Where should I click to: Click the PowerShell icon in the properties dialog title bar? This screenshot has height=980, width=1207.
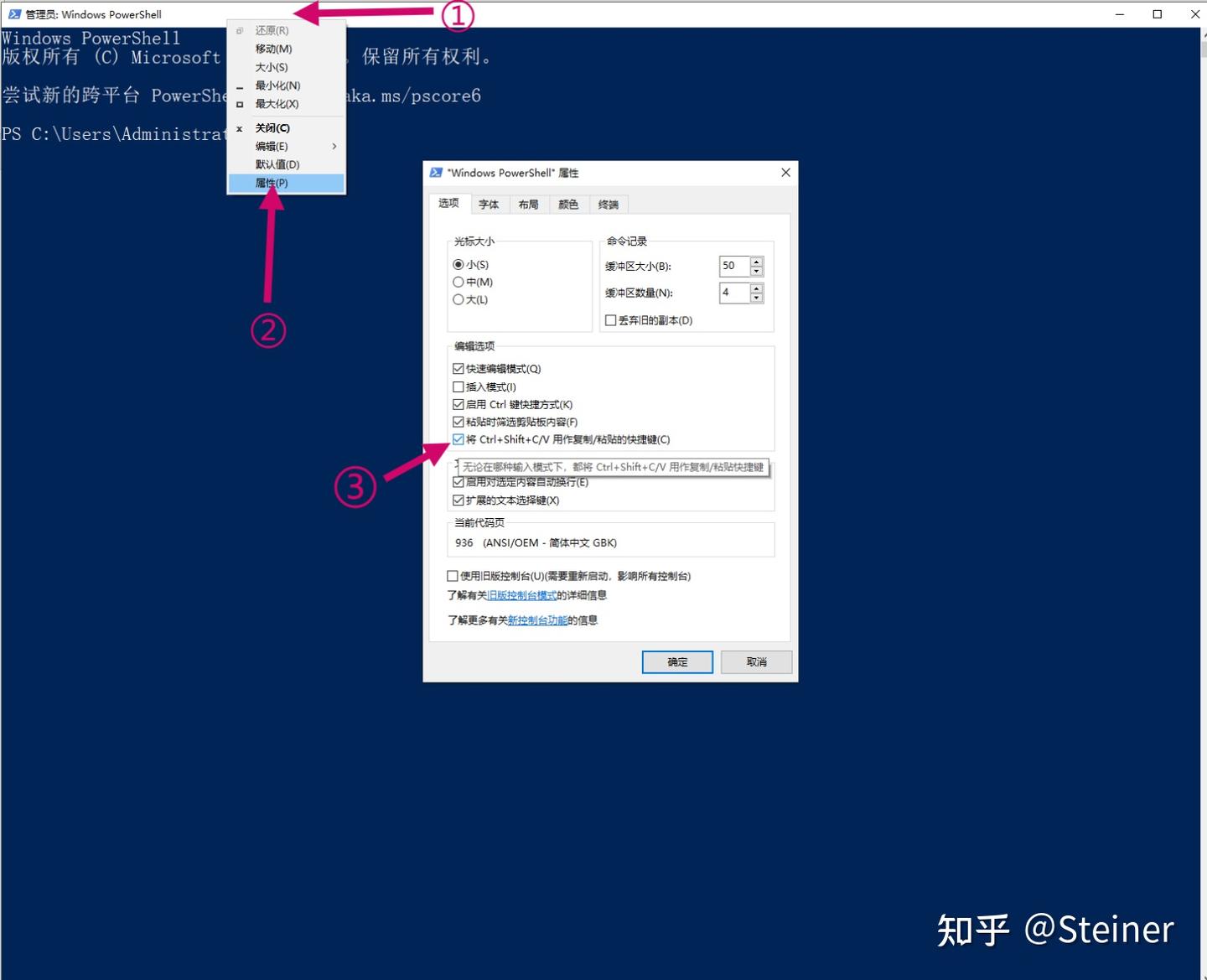[437, 172]
